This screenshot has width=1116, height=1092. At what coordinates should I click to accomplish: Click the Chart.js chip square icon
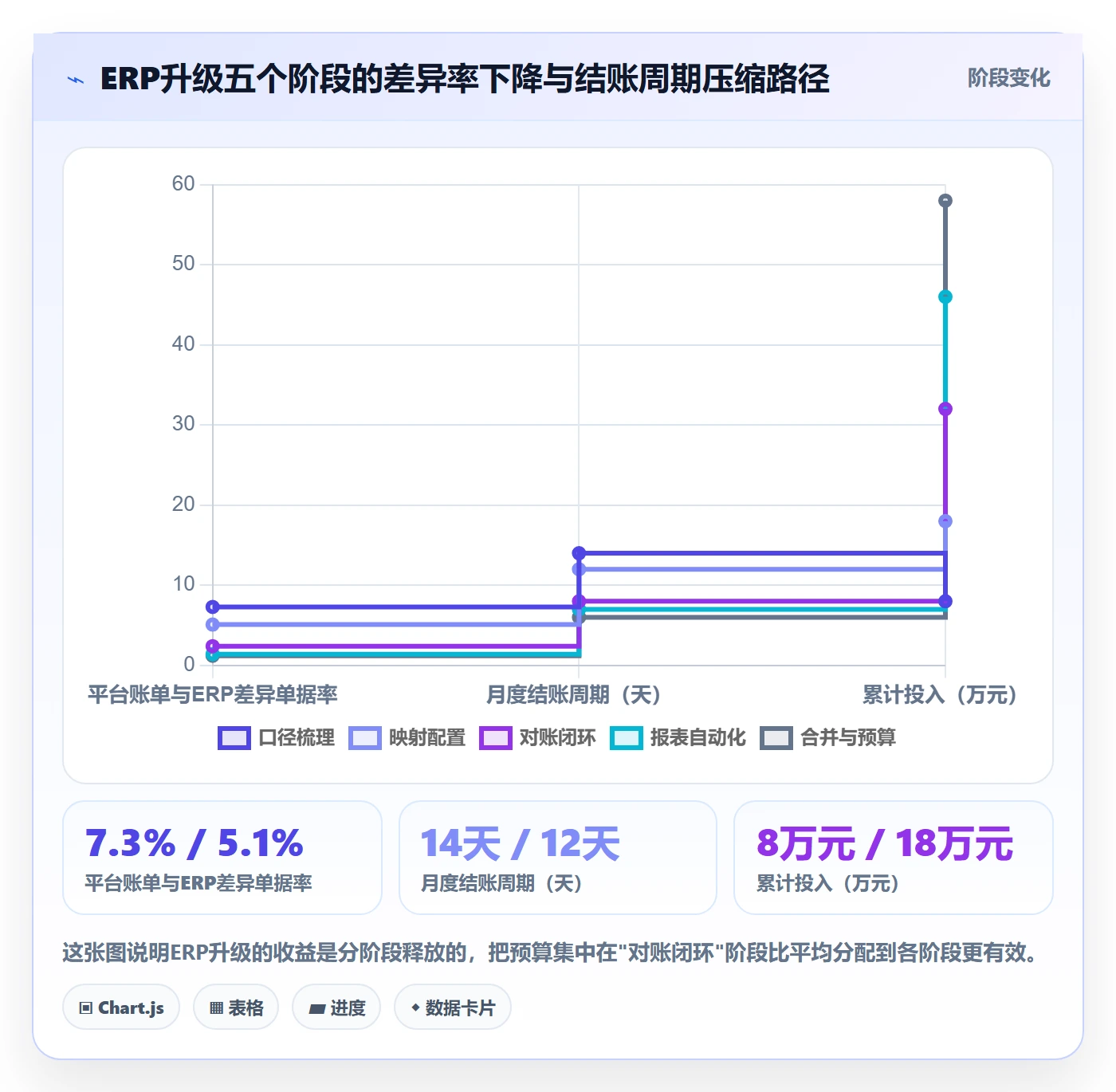(86, 1008)
